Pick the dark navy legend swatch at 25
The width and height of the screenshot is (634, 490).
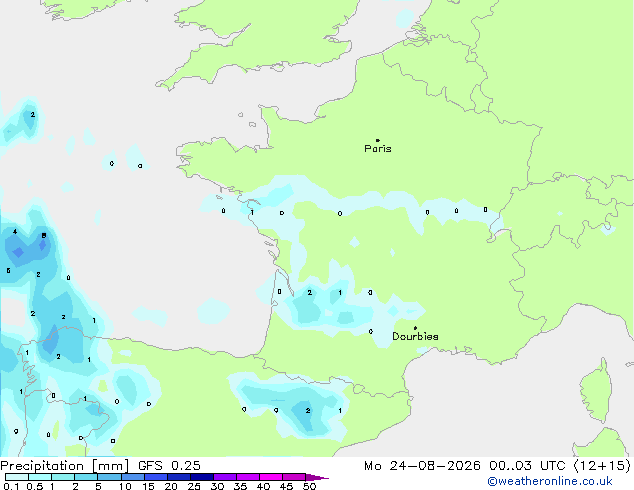click(202, 477)
